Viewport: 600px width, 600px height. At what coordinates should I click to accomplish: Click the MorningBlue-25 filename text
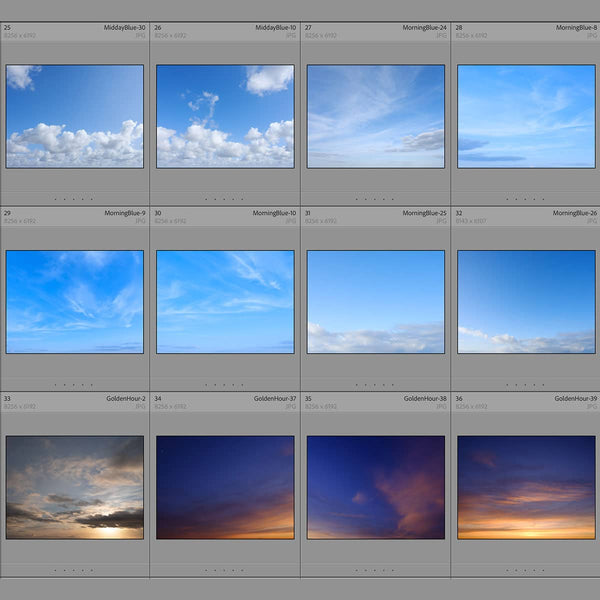click(424, 213)
